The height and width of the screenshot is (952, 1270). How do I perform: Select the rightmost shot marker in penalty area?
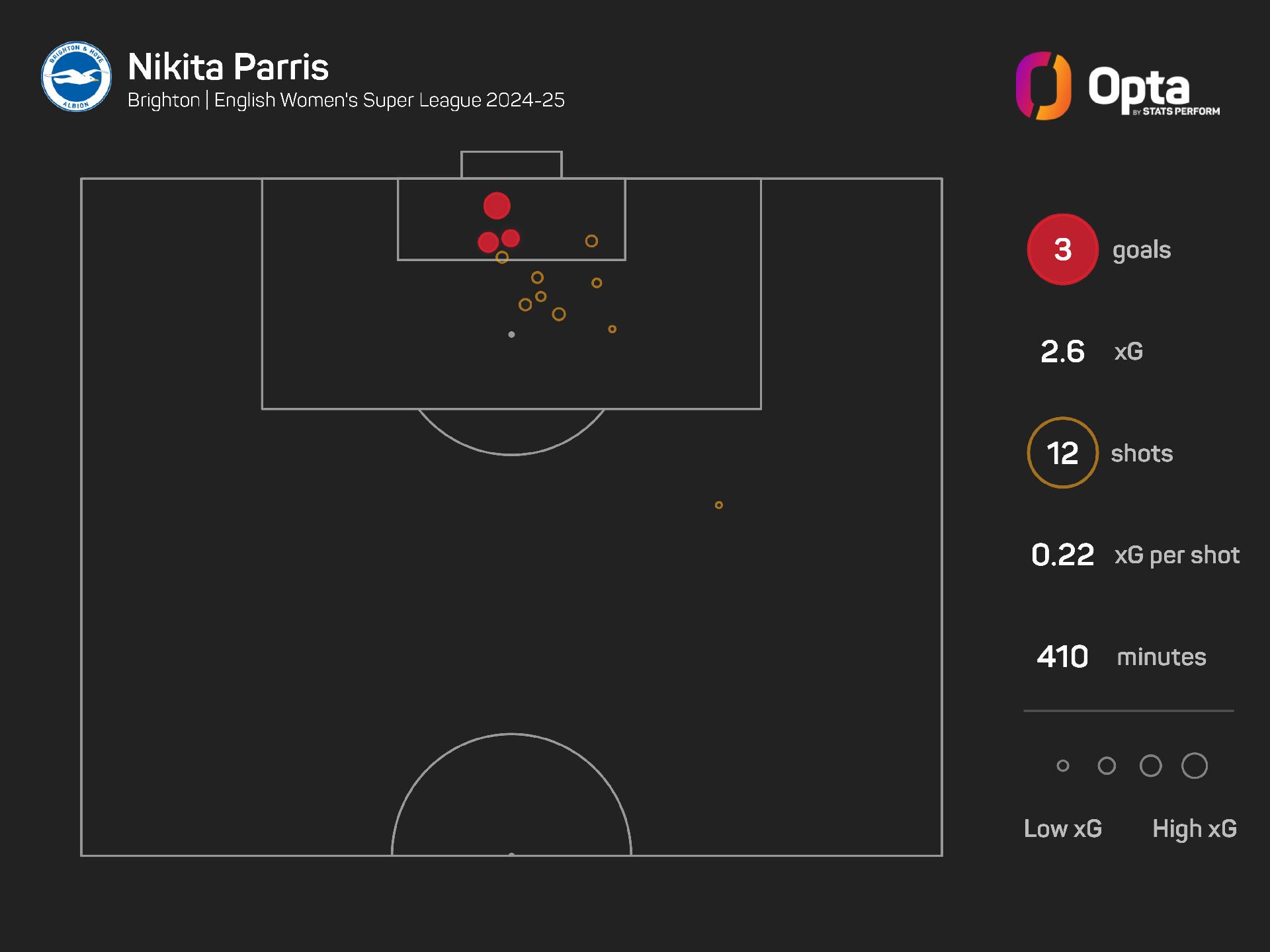click(613, 329)
